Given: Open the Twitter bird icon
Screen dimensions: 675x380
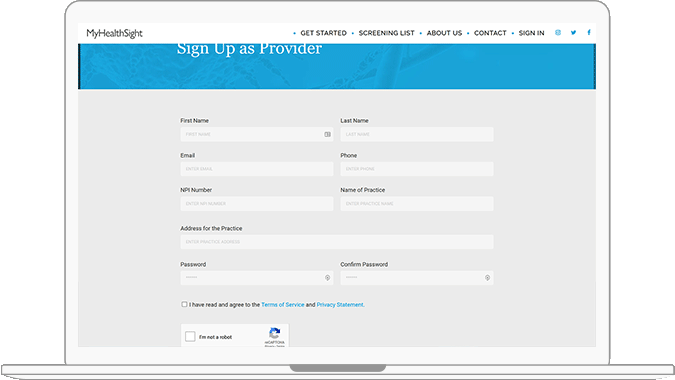Looking at the screenshot, I should (573, 33).
